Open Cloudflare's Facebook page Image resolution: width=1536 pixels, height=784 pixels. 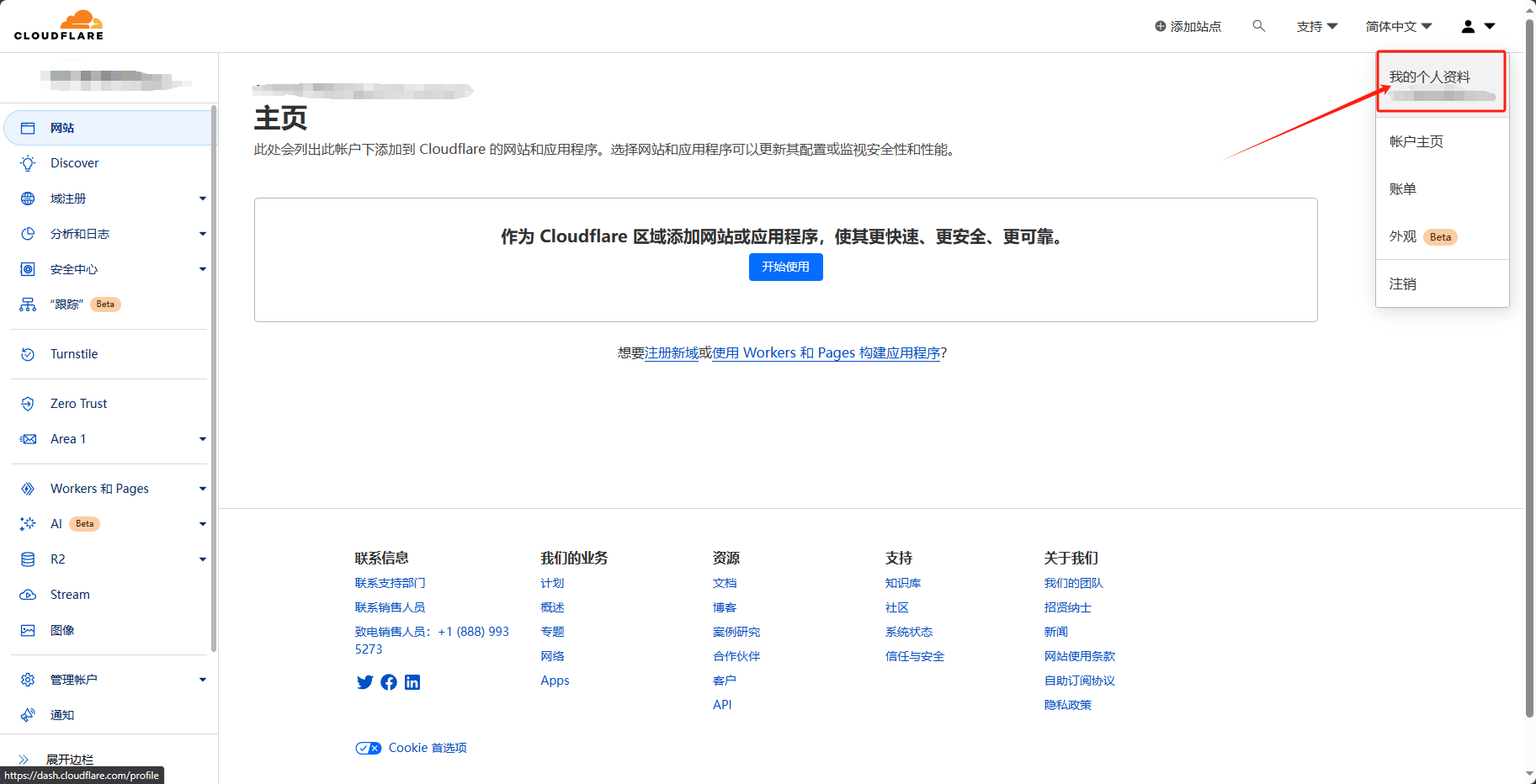[x=389, y=682]
